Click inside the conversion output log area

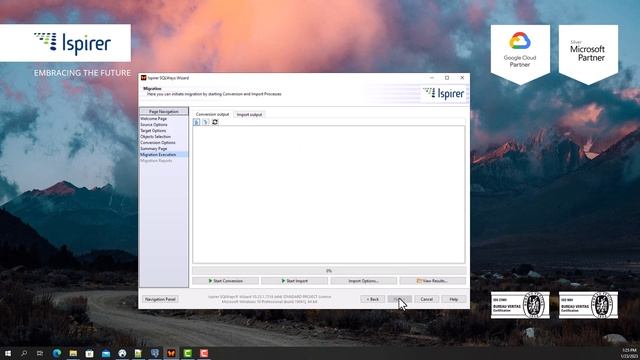(329, 194)
